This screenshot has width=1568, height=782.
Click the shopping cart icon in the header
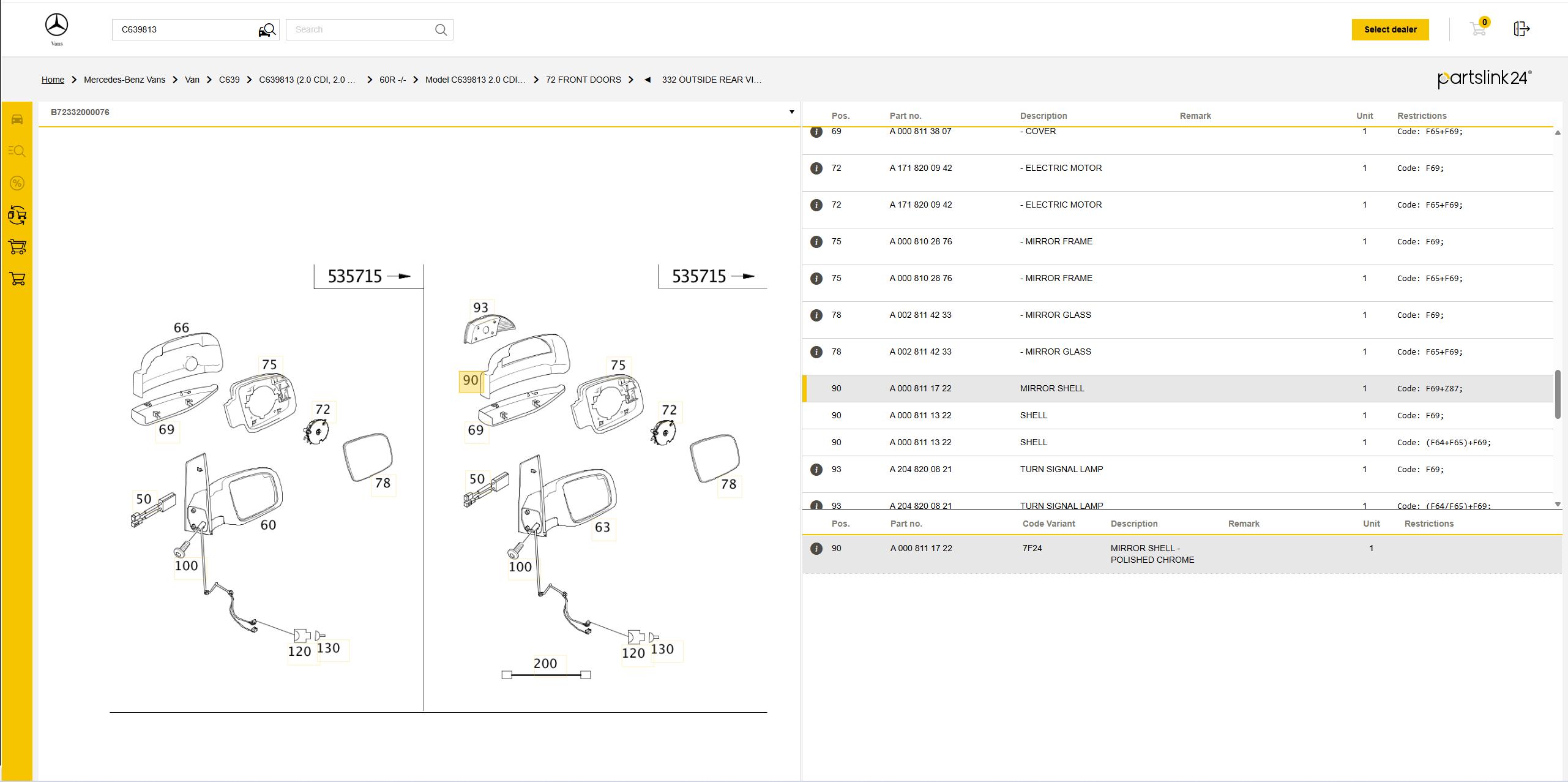[1477, 29]
